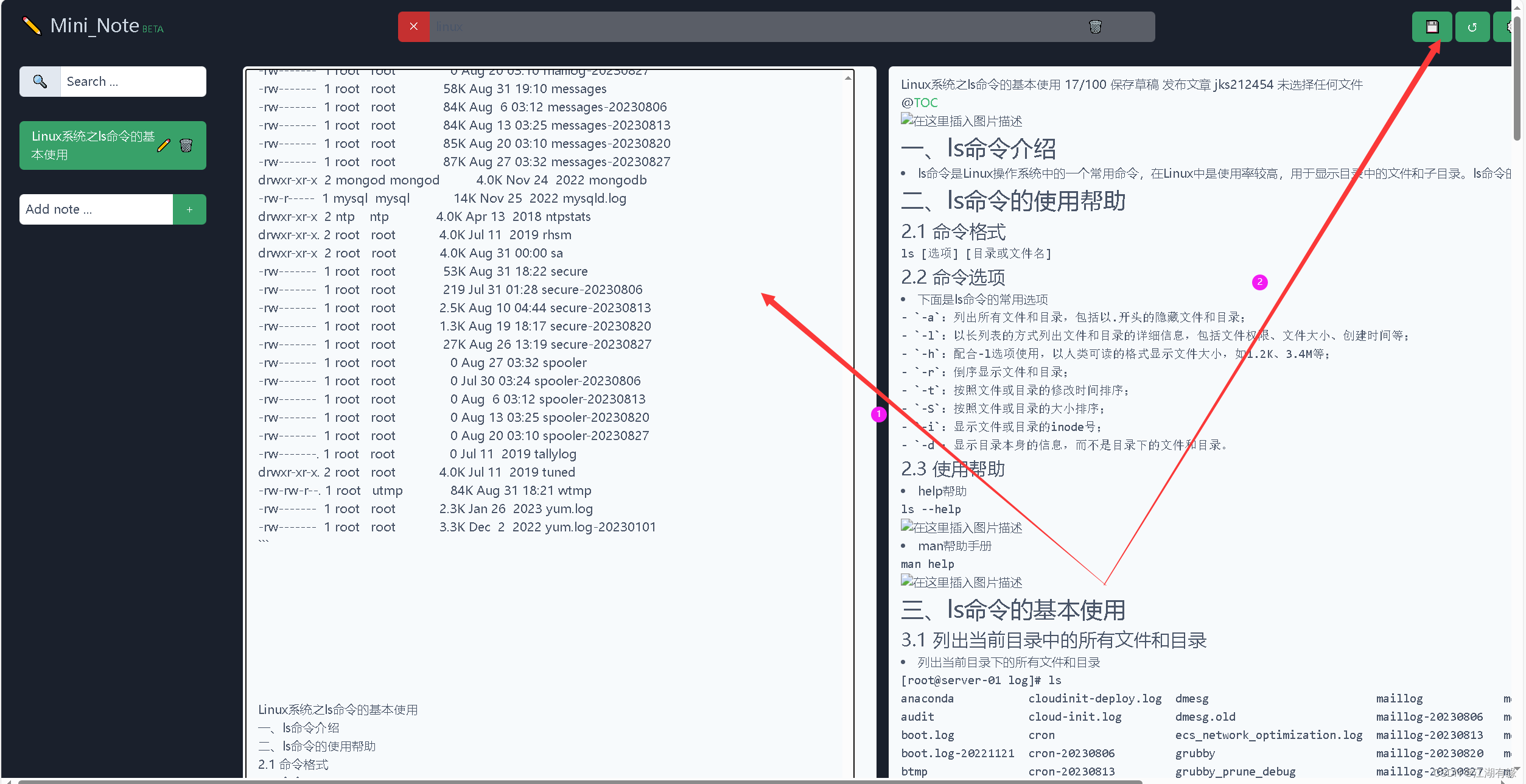Screen dimensions: 1526x784
Task: Click the Add note text field
Action: [x=96, y=209]
